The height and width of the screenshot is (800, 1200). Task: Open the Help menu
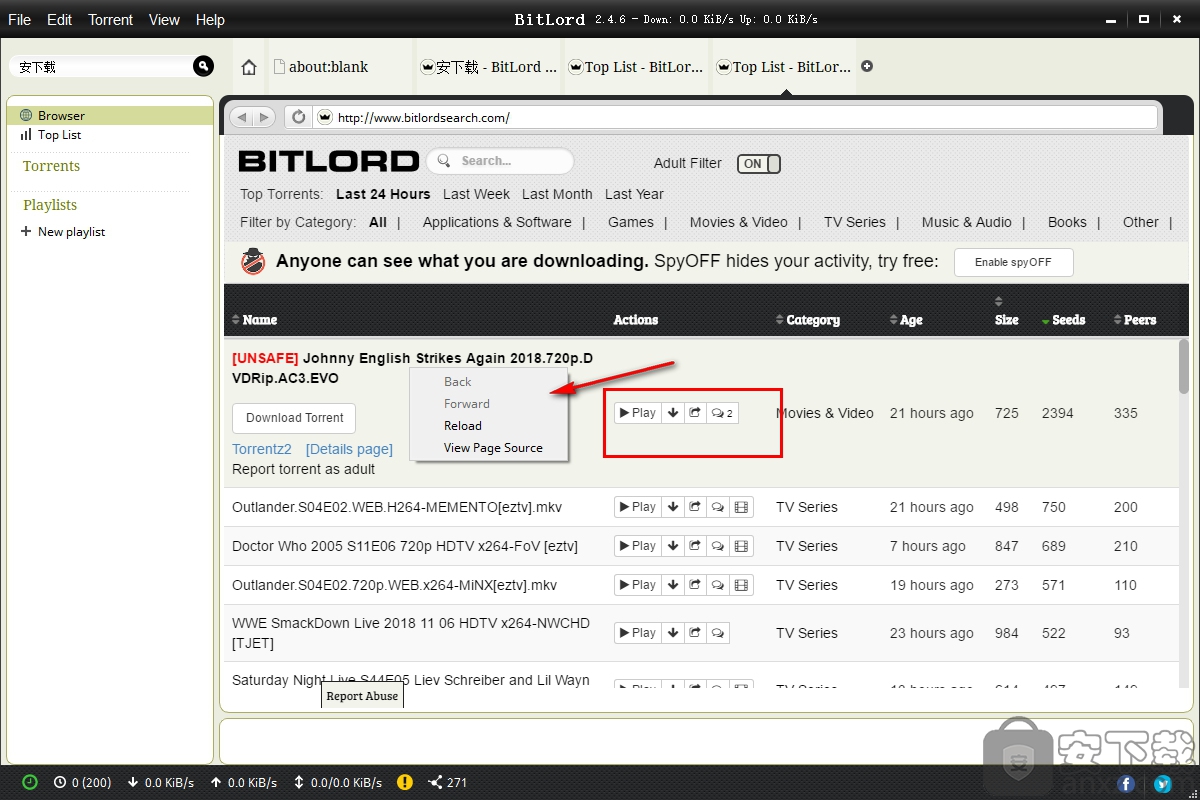point(210,20)
